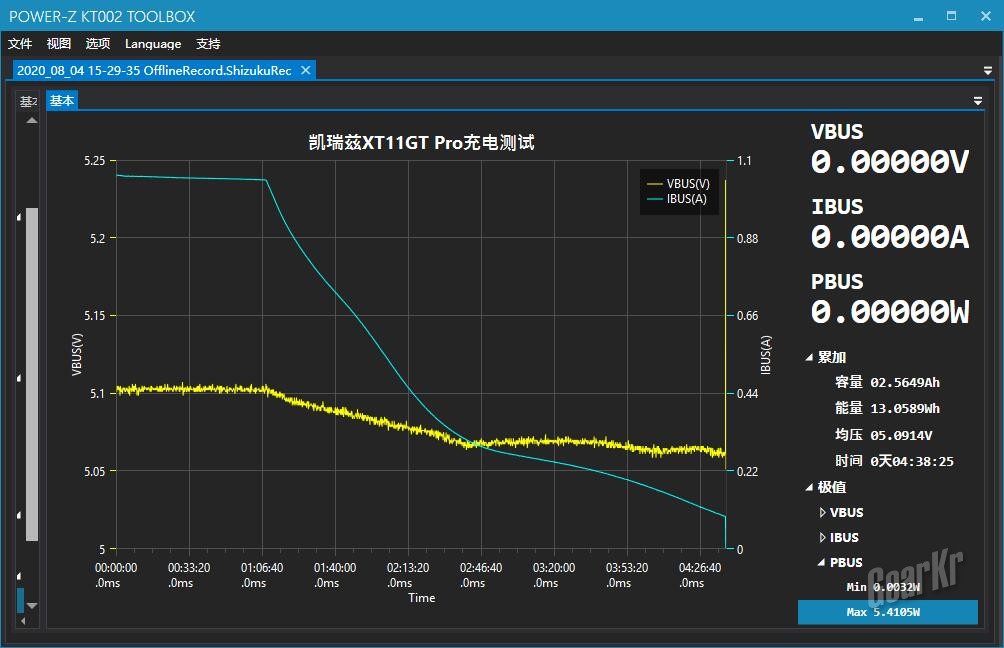Click the VBUS(V) legend entry

coord(679,184)
